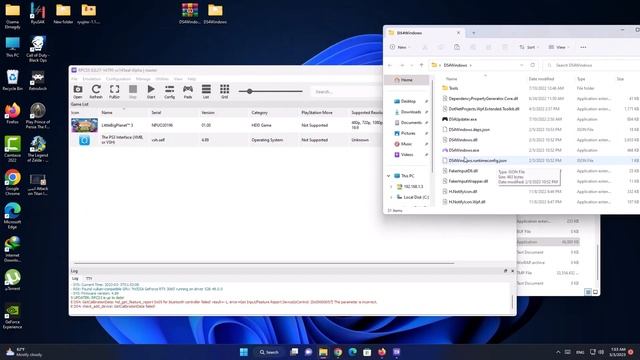Click the Up arrow in File Explorer
Screen dimensions: 640x360
422,65
